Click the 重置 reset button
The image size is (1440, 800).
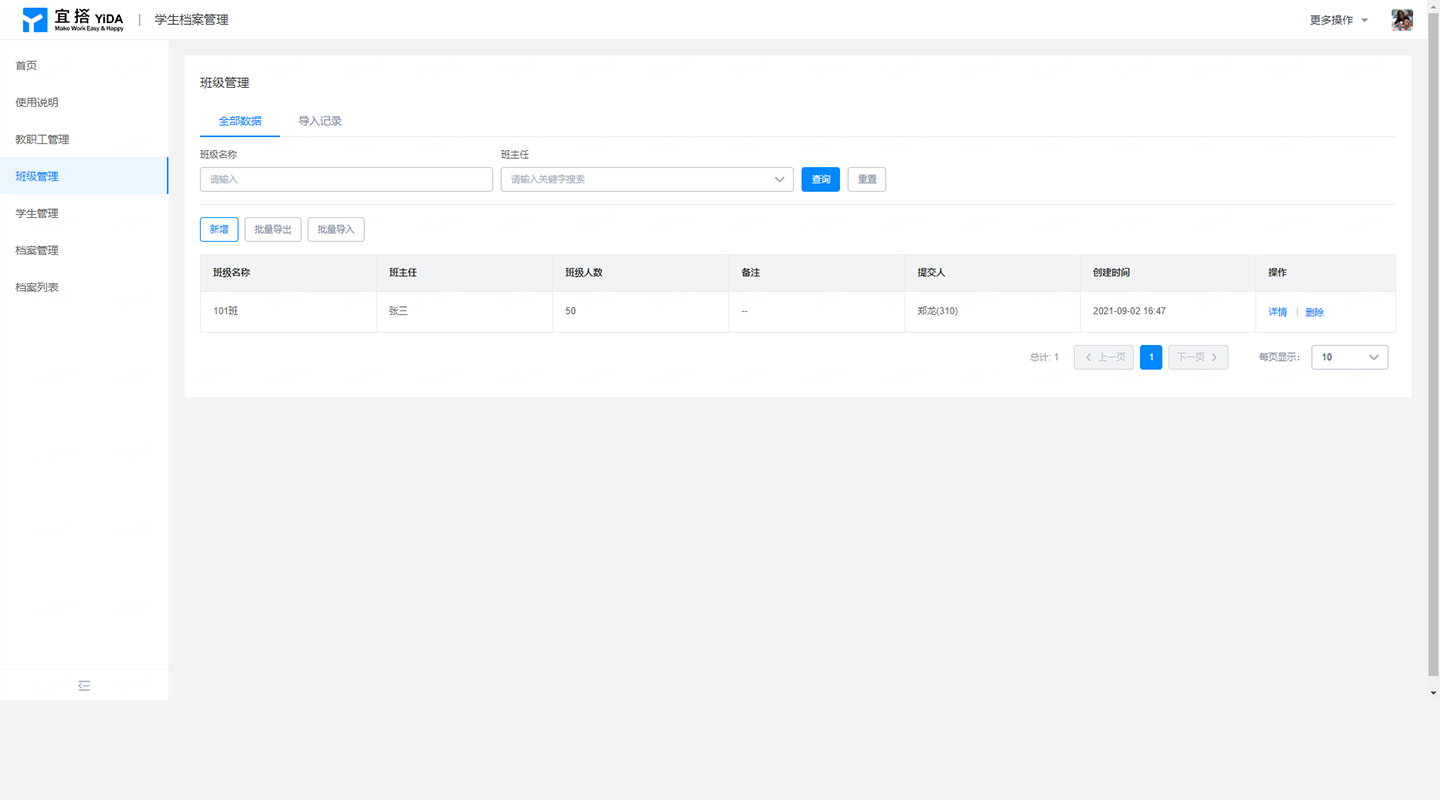point(867,179)
